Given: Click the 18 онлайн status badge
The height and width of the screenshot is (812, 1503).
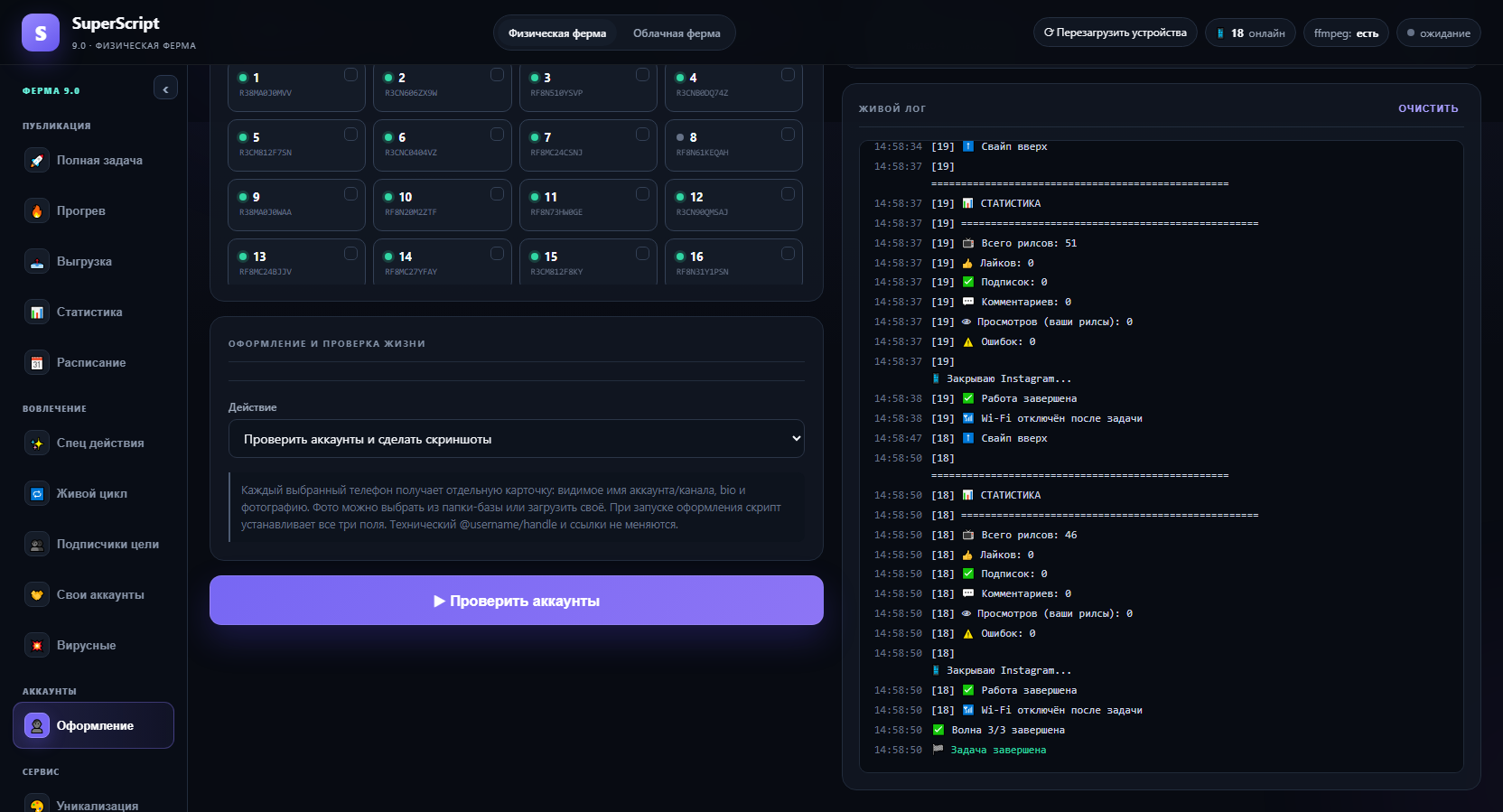Looking at the screenshot, I should point(1251,33).
